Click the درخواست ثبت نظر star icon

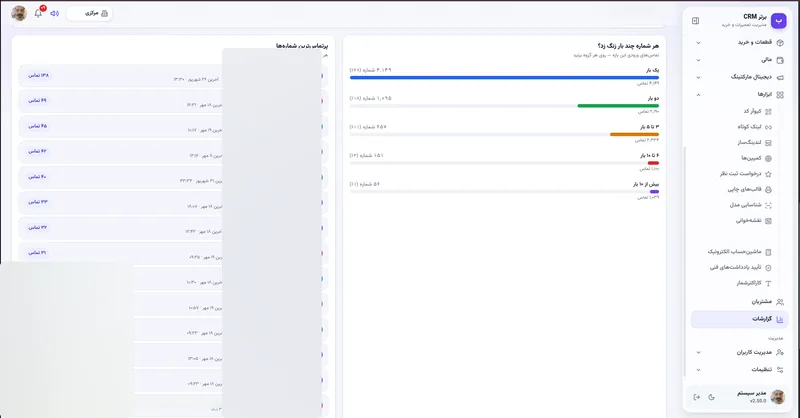768,174
